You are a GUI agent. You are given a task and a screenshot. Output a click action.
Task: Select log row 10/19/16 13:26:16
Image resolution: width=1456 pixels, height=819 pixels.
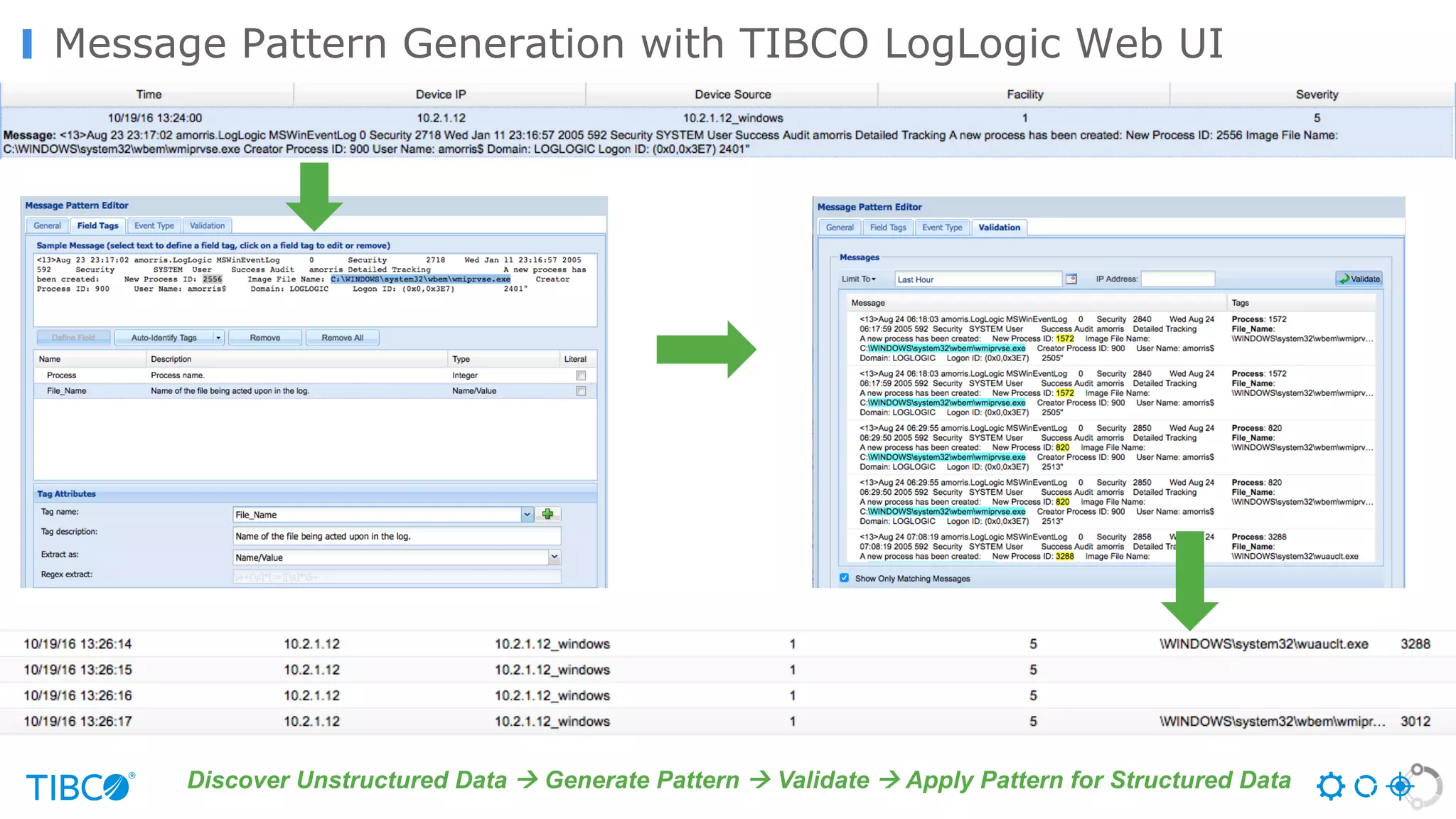point(728,695)
